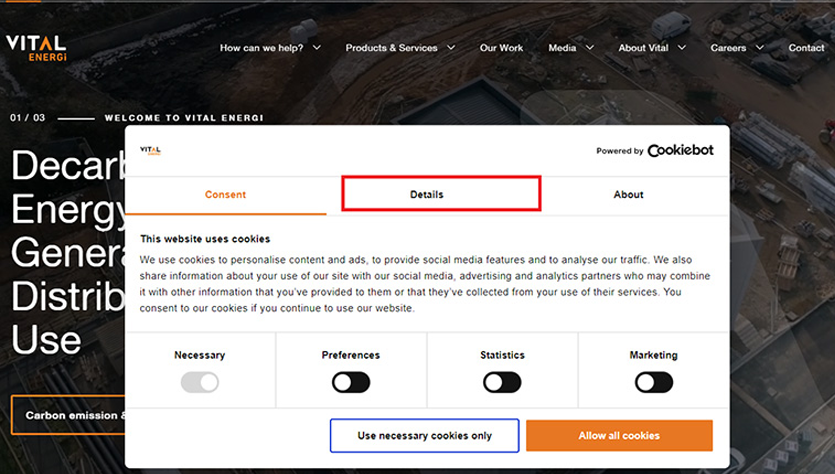Click the 'Carbon emission' hero button
The width and height of the screenshot is (835, 474).
tap(68, 415)
